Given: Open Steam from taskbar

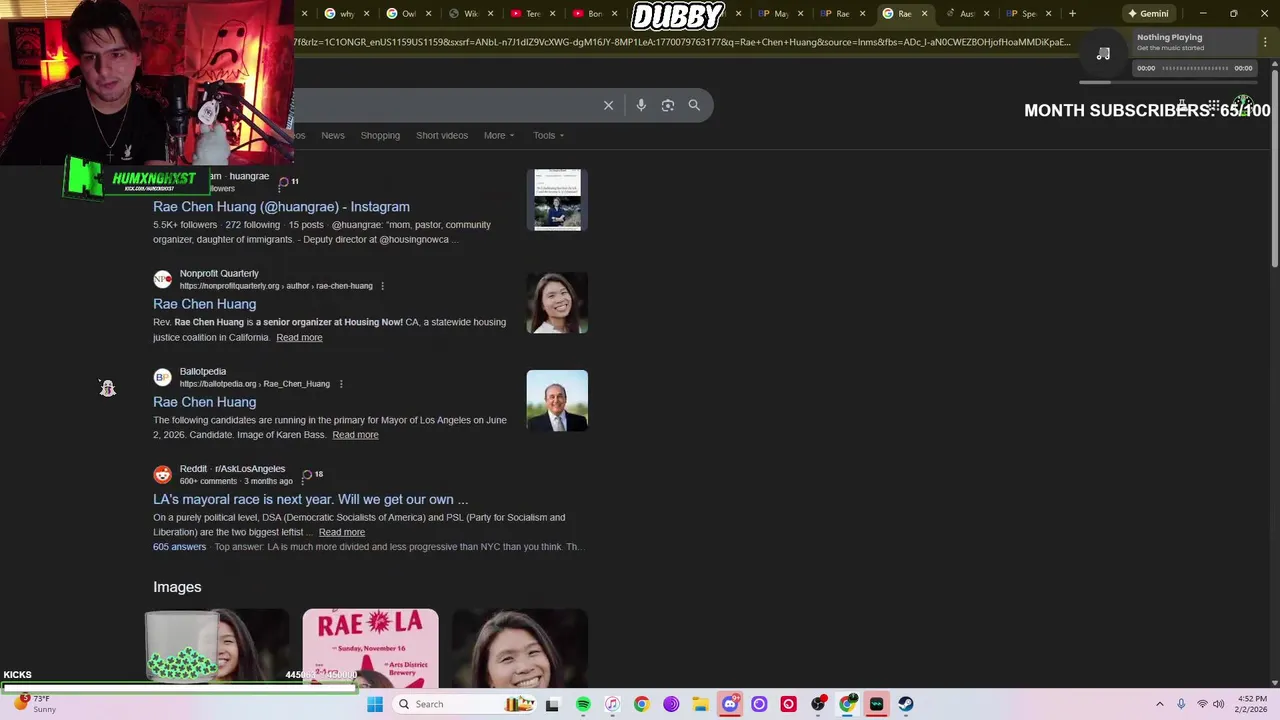Looking at the screenshot, I should point(906,704).
